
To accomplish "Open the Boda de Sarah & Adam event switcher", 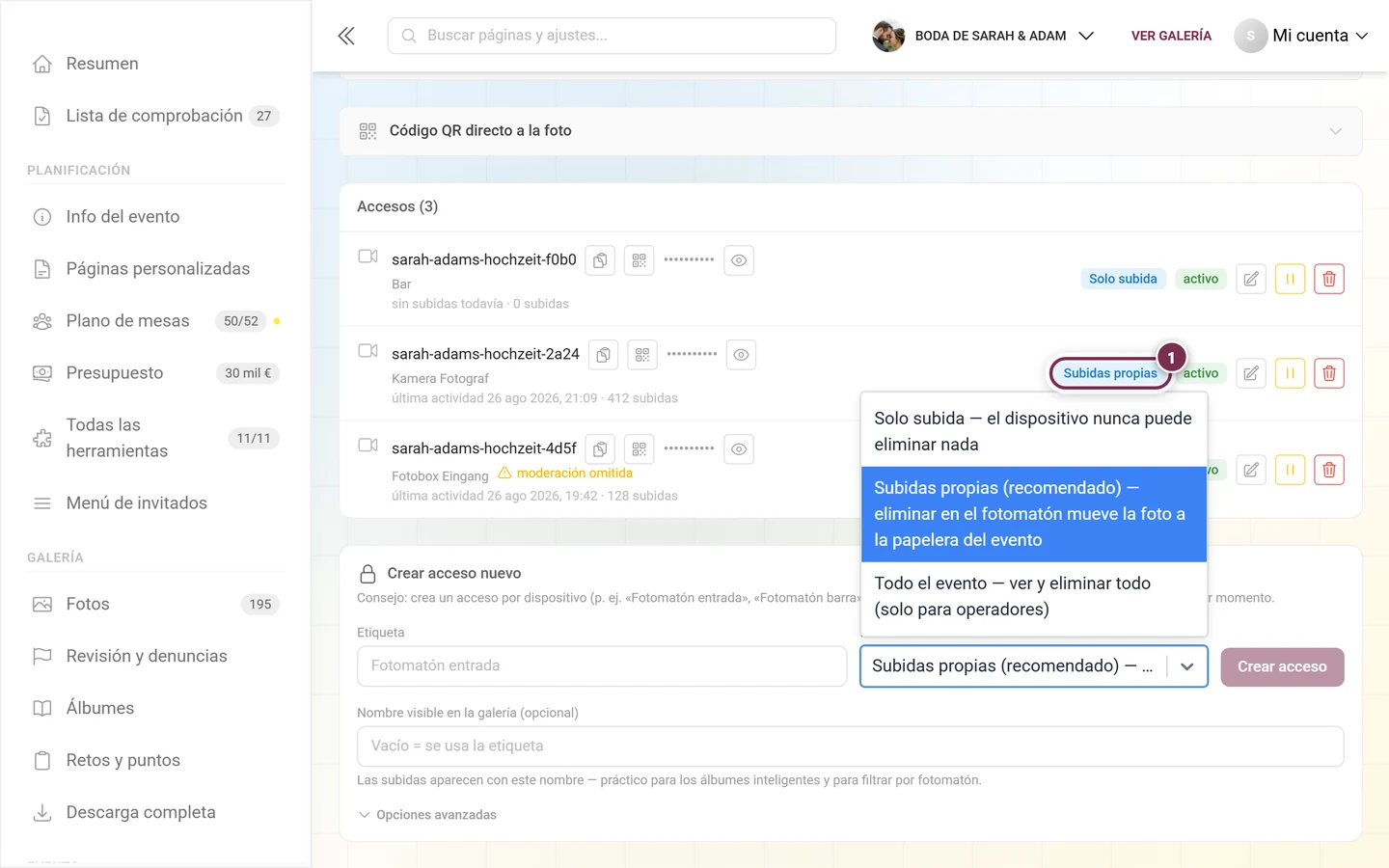I will point(983,36).
